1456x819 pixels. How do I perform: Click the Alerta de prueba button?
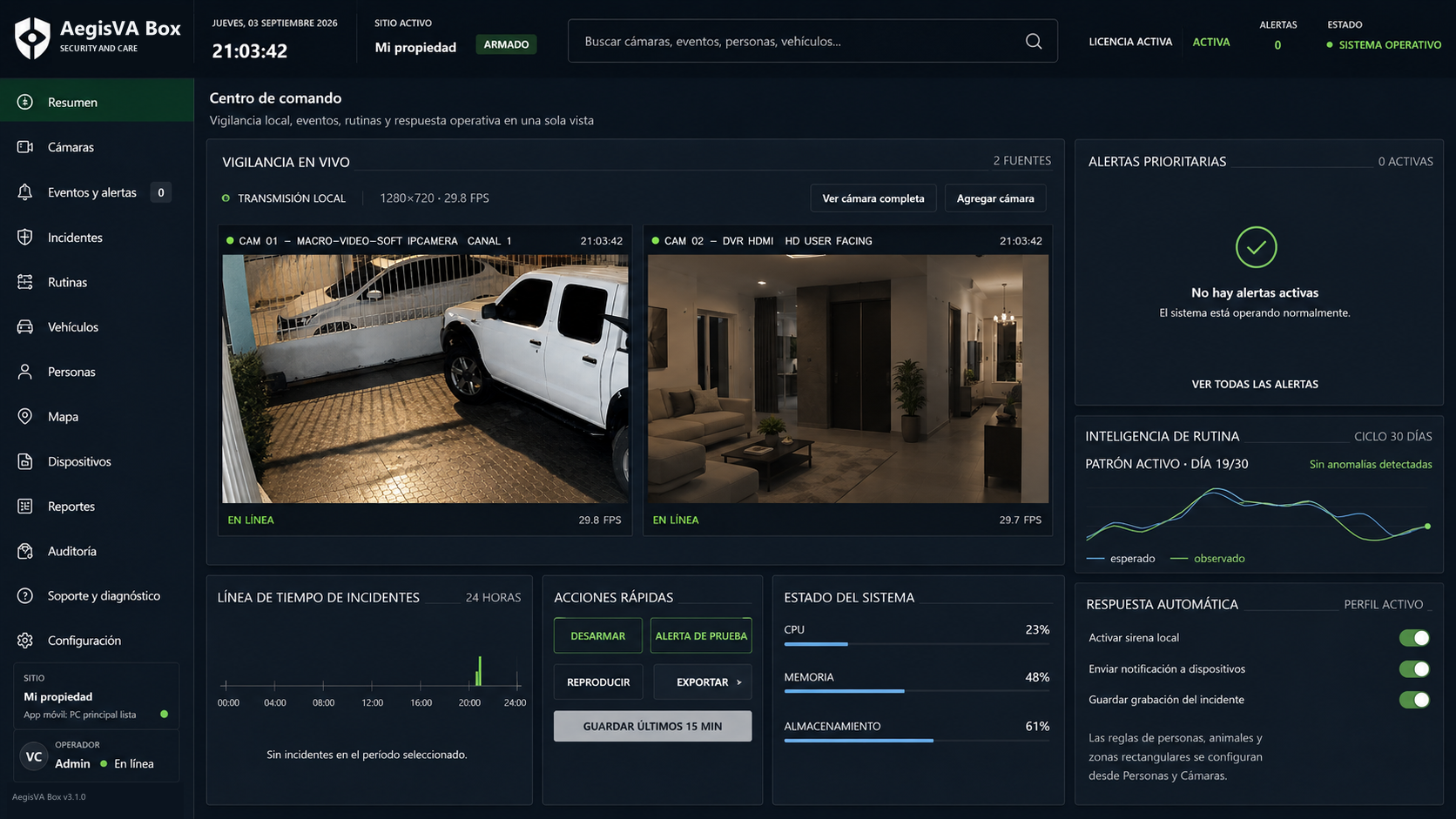tap(701, 636)
